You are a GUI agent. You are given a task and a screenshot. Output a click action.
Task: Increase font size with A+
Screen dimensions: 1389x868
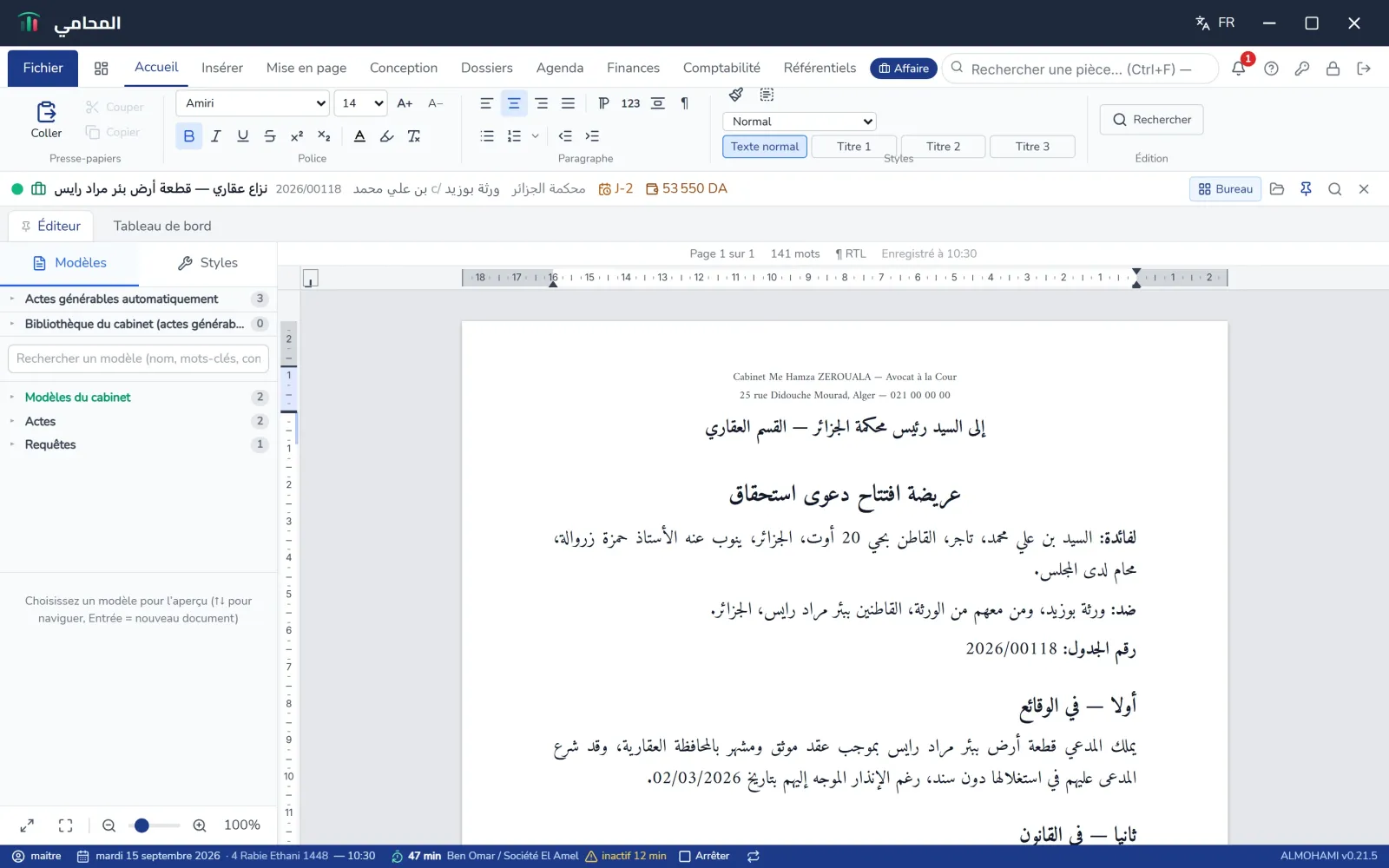point(405,103)
